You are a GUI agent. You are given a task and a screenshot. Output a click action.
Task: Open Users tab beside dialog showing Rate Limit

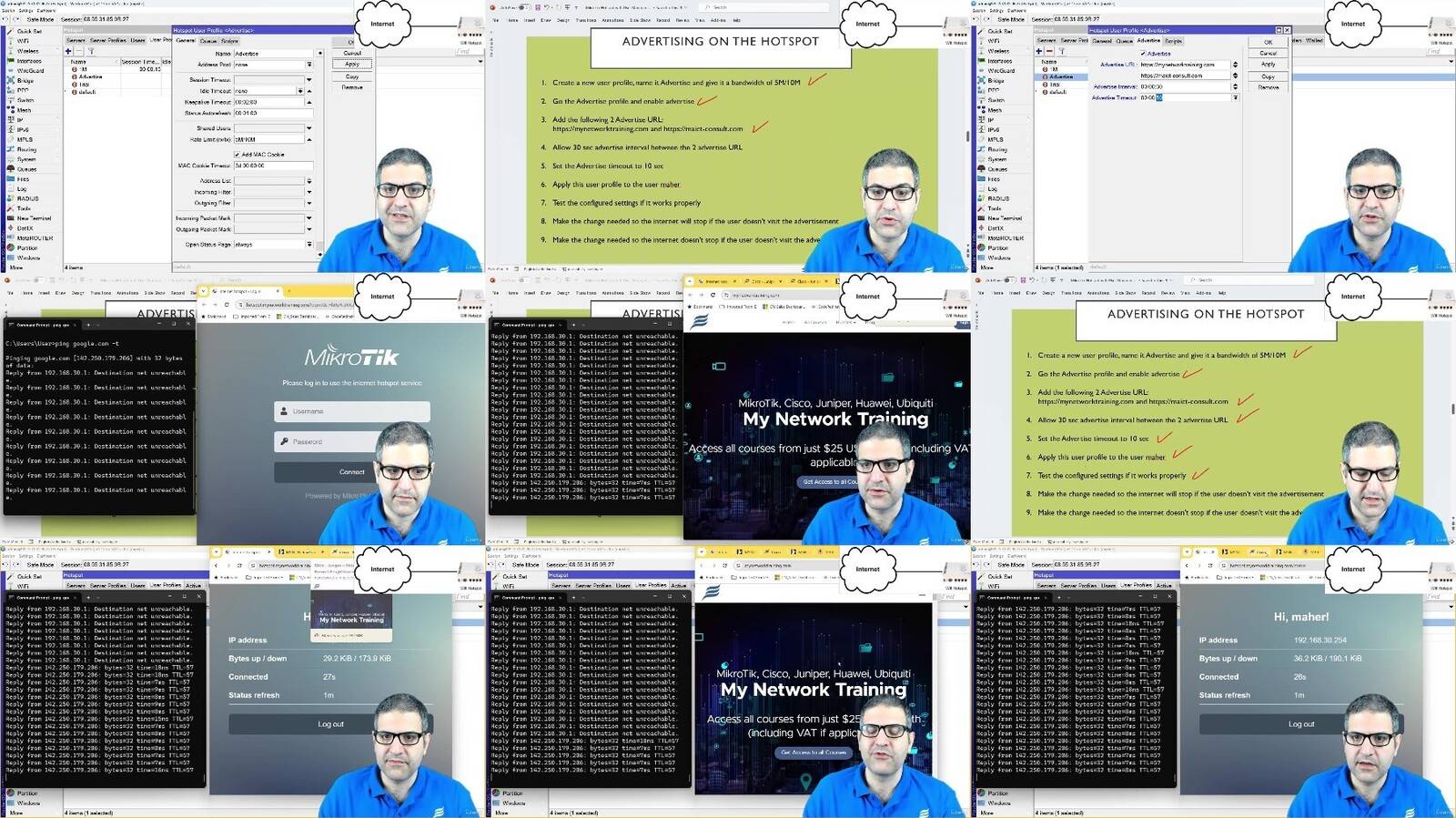[137, 40]
